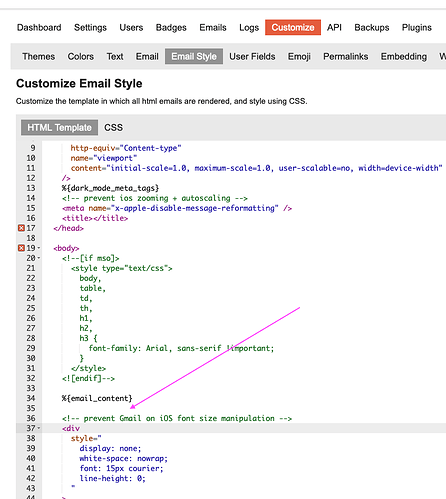Viewport: 446px width, 499px height.
Task: Click the closing style tag on line 31
Action: click(88, 368)
